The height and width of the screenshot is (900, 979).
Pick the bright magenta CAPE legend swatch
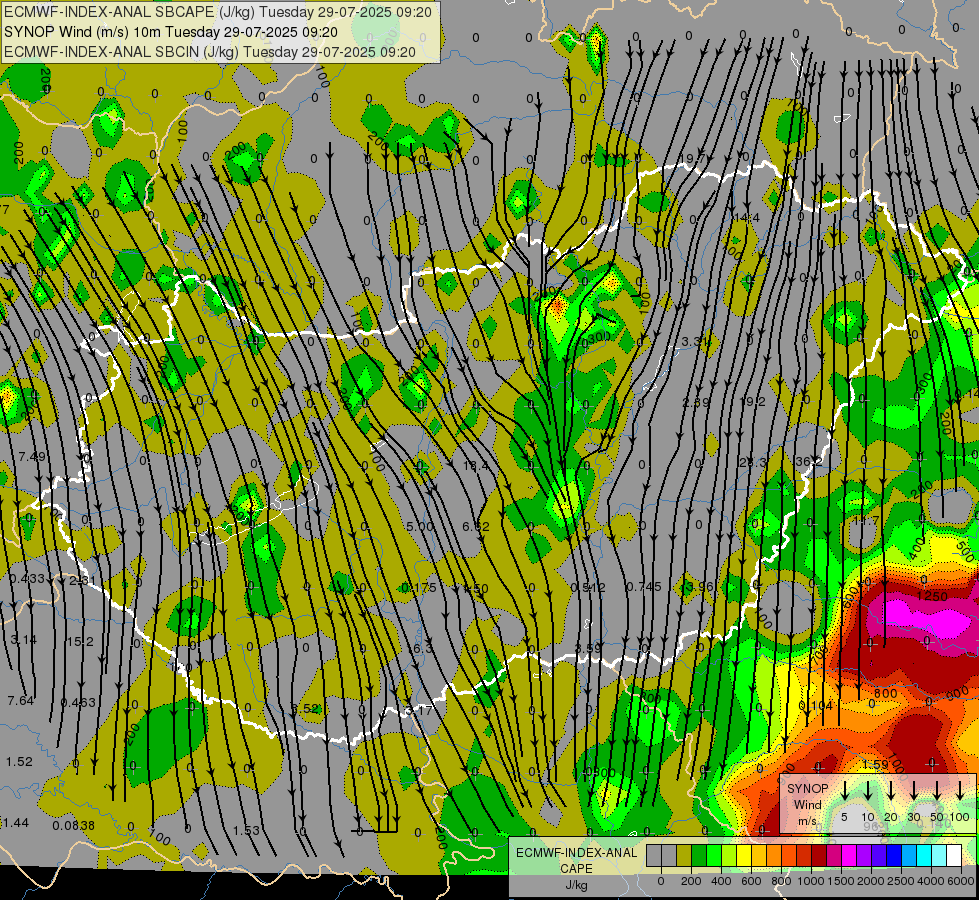point(849,856)
